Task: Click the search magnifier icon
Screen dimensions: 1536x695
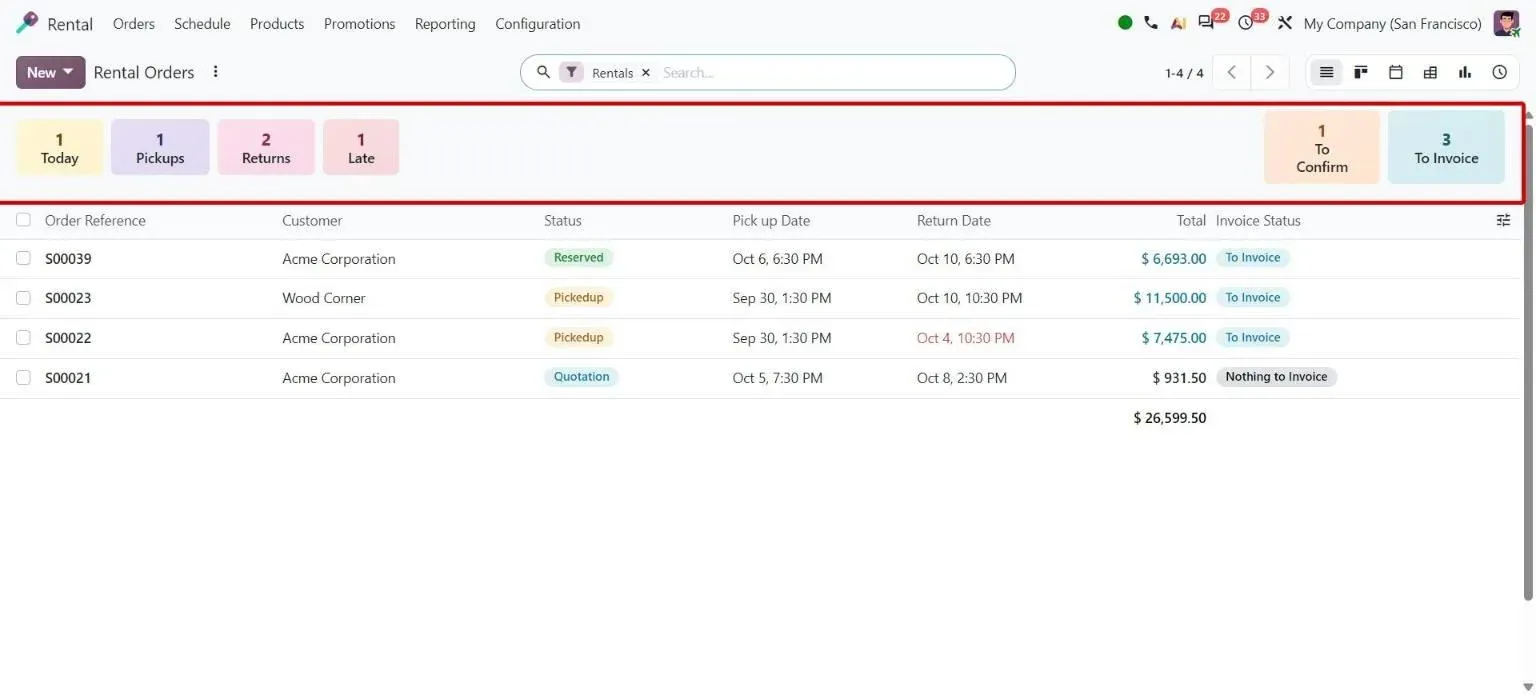Action: (544, 72)
